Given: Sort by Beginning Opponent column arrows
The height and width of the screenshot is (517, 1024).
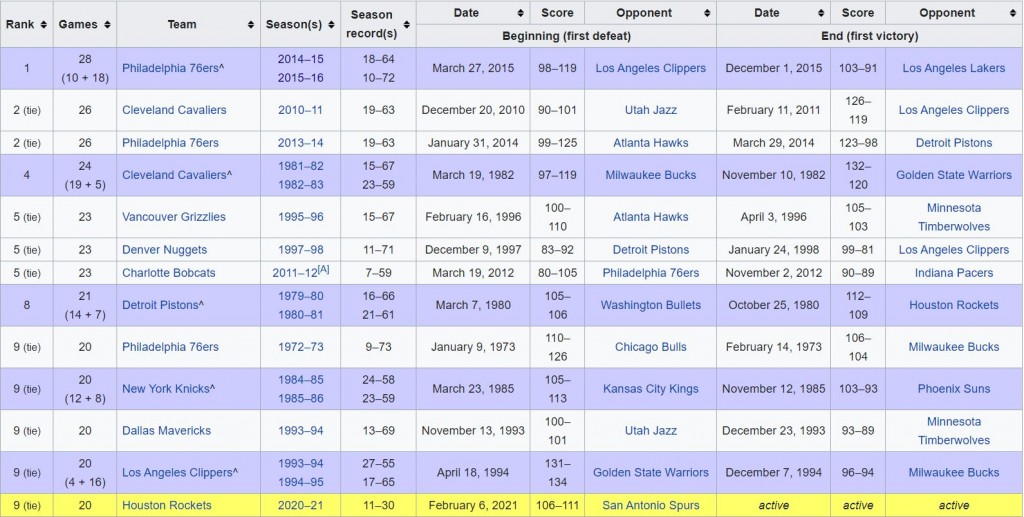Looking at the screenshot, I should pyautogui.click(x=707, y=13).
